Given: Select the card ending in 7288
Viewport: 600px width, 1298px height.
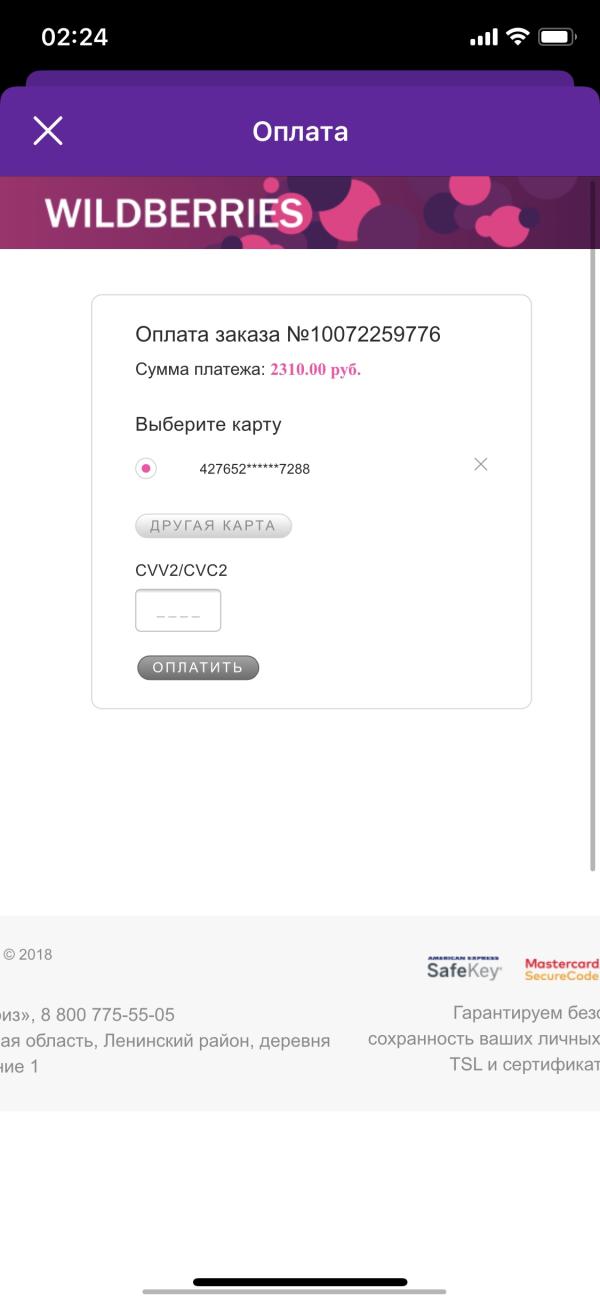Looking at the screenshot, I should tap(146, 468).
